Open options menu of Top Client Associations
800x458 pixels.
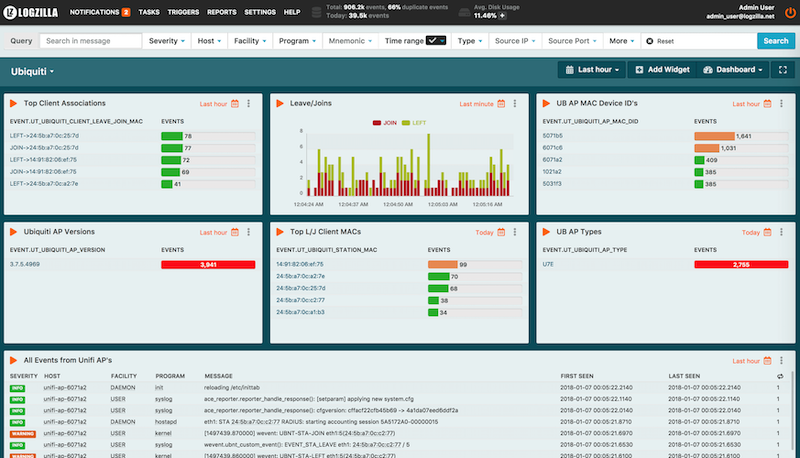pyautogui.click(x=248, y=104)
